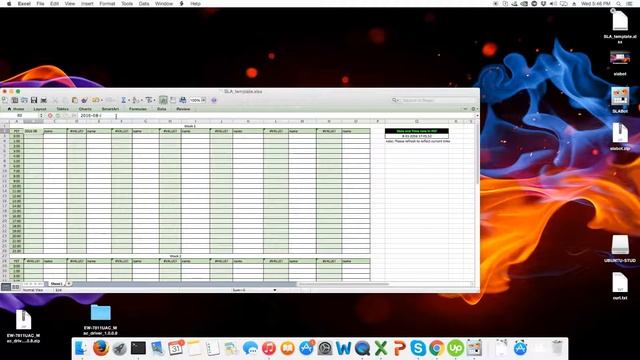Screen dimensions: 640x360
Task: Select the 'Date and Time now in PST' cell
Action: click(416, 131)
